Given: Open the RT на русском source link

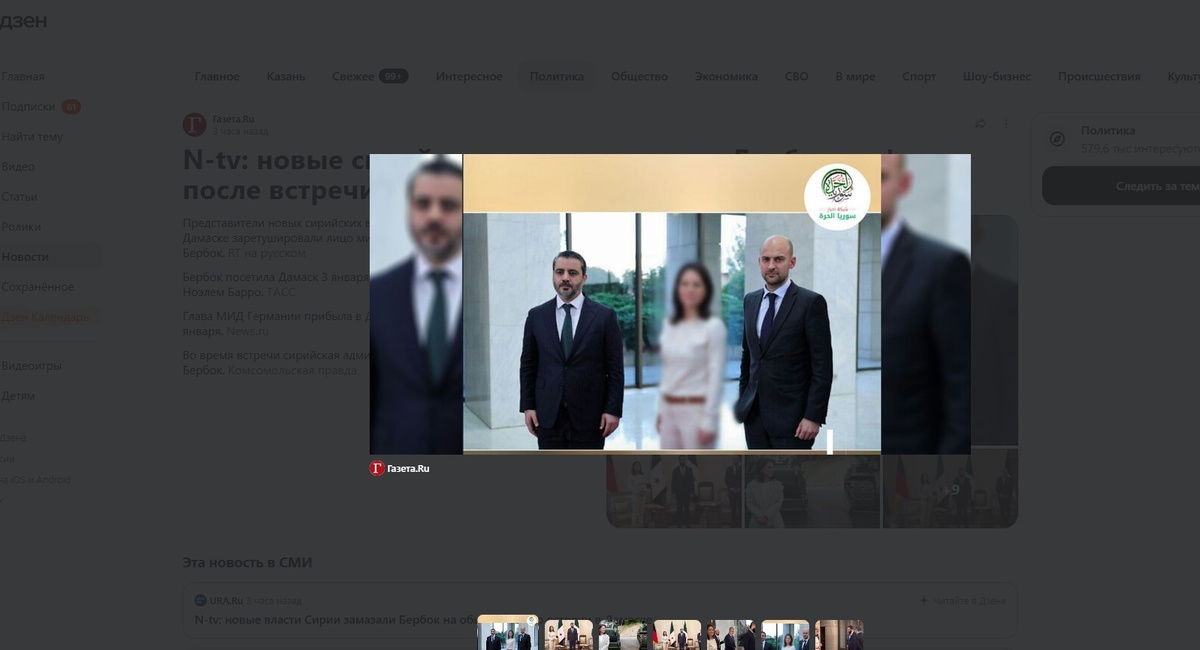Looking at the screenshot, I should click(x=267, y=253).
